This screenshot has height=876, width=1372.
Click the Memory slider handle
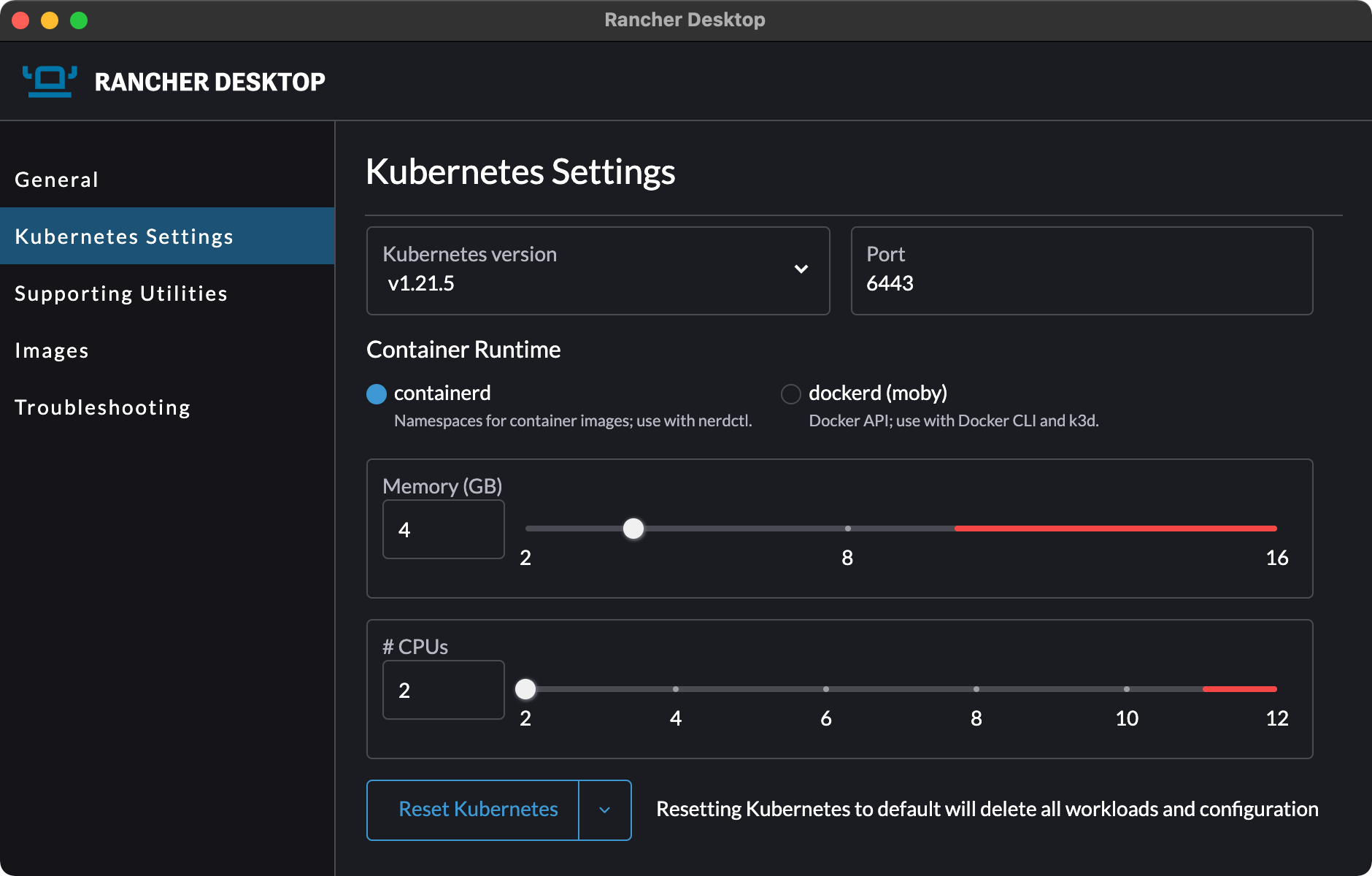(x=633, y=529)
